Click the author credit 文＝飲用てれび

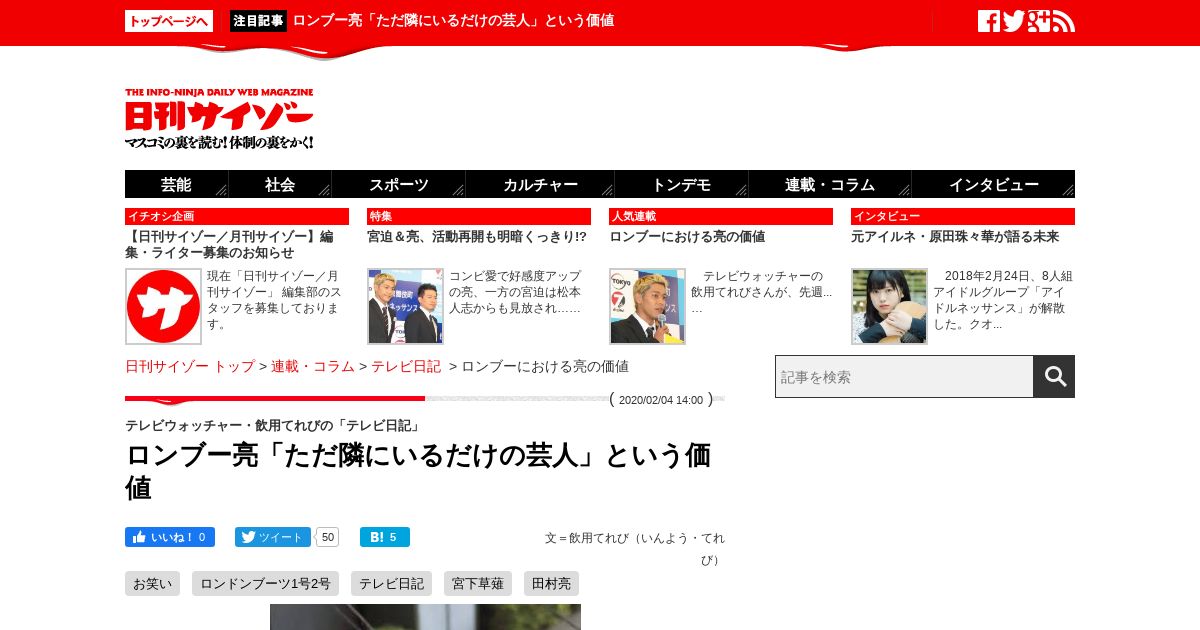[x=635, y=548]
